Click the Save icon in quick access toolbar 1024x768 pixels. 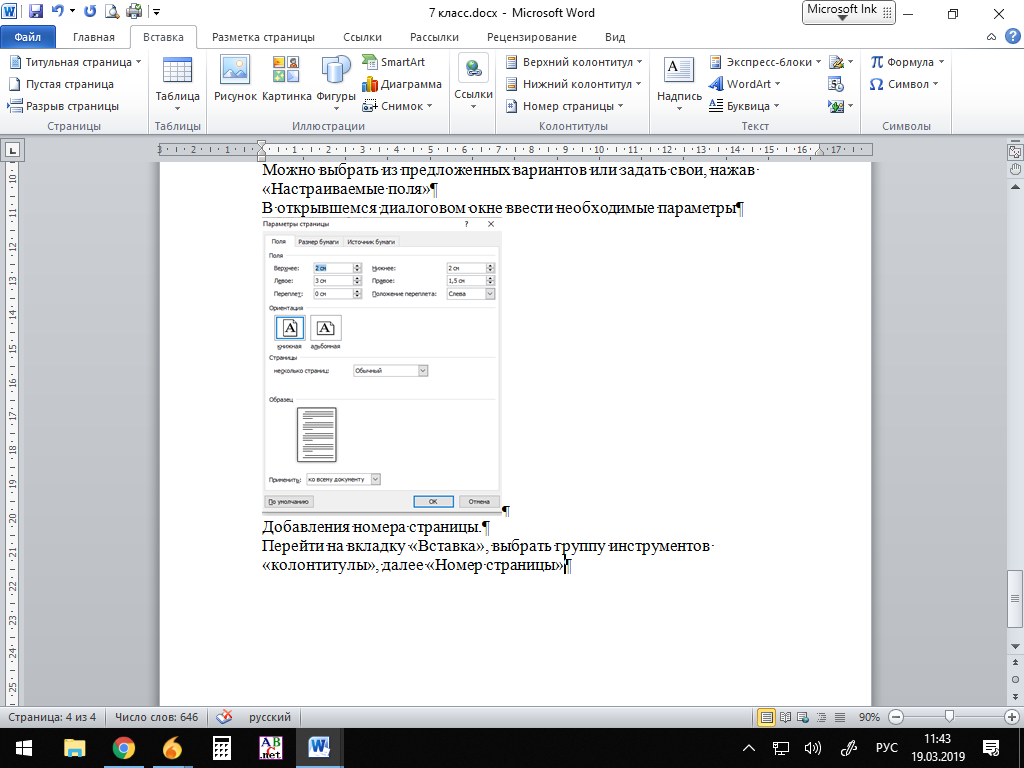pyautogui.click(x=36, y=13)
